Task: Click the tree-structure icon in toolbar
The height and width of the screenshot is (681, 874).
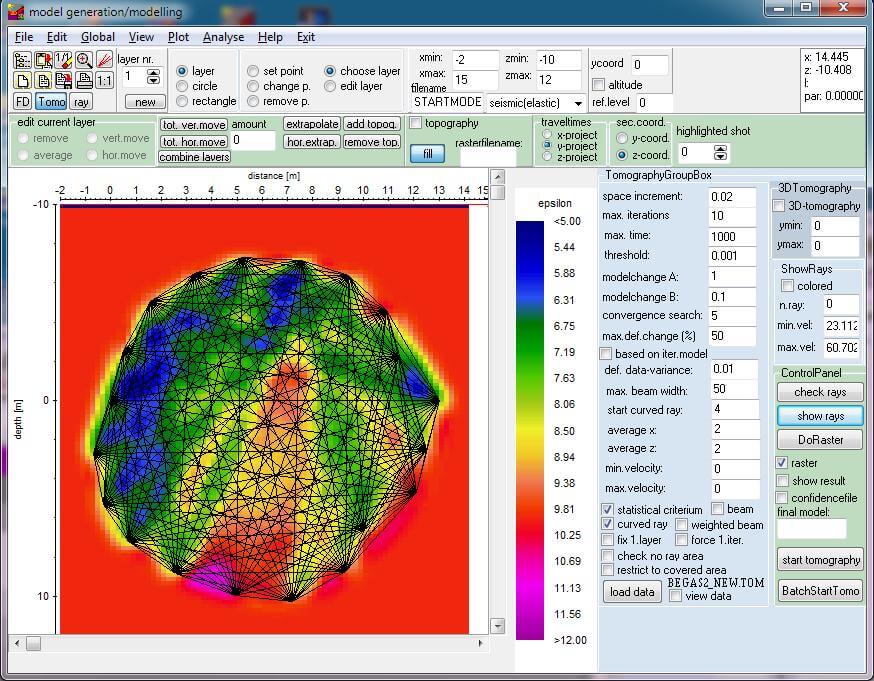Action: tap(22, 61)
